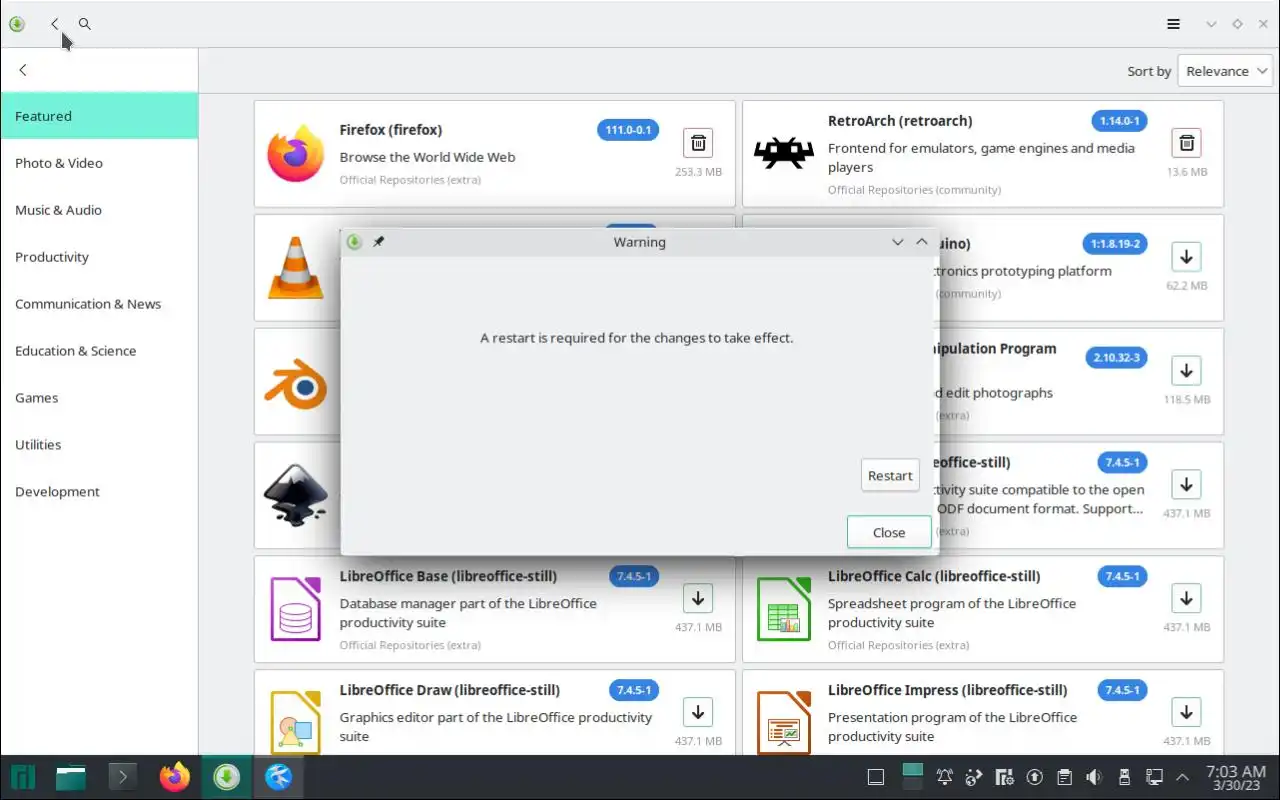Open the hamburger menu in the header
Screen dimensions: 1280x800
[x=1173, y=24]
